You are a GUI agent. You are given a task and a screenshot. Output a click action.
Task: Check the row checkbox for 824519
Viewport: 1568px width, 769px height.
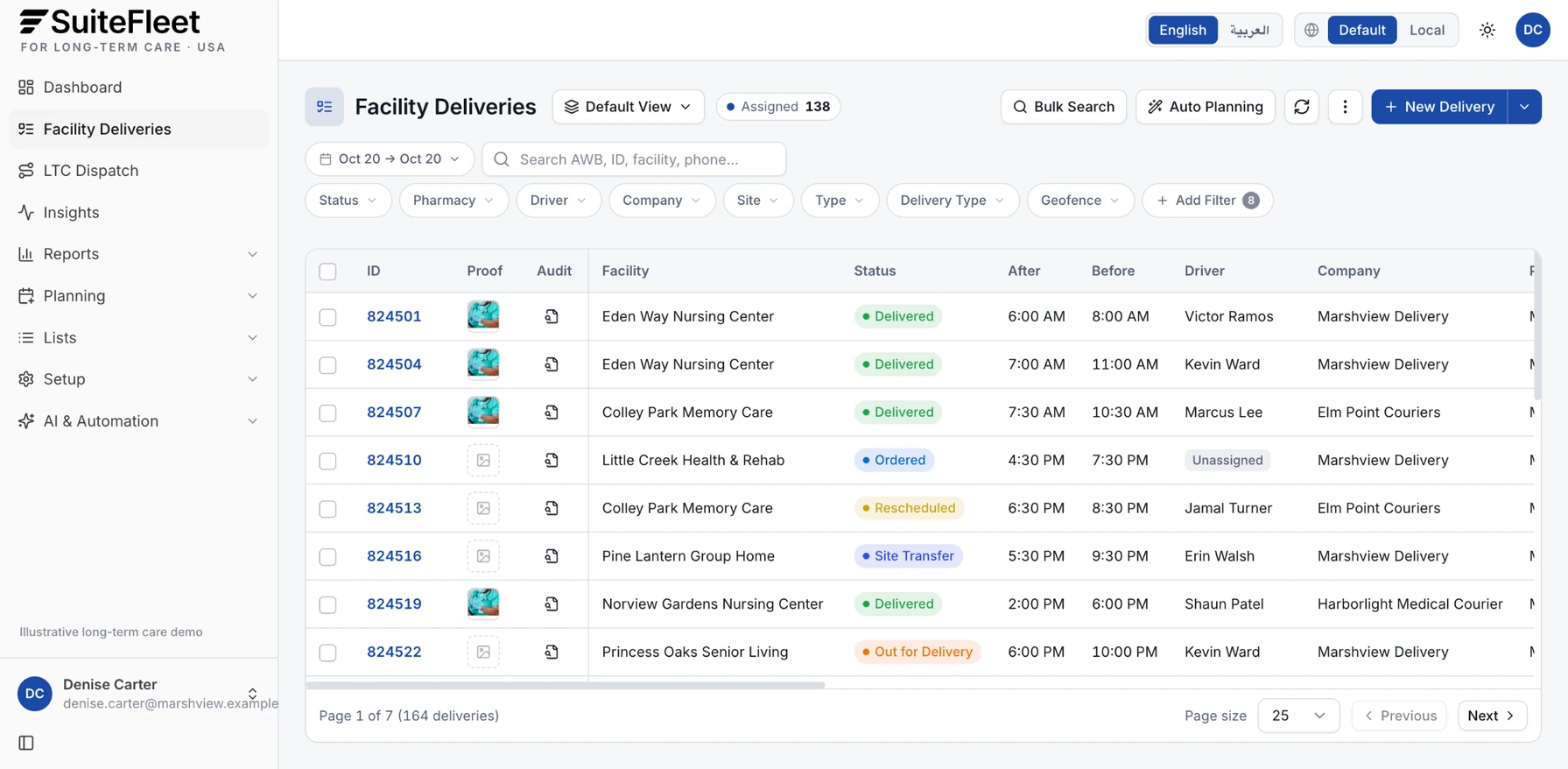327,605
